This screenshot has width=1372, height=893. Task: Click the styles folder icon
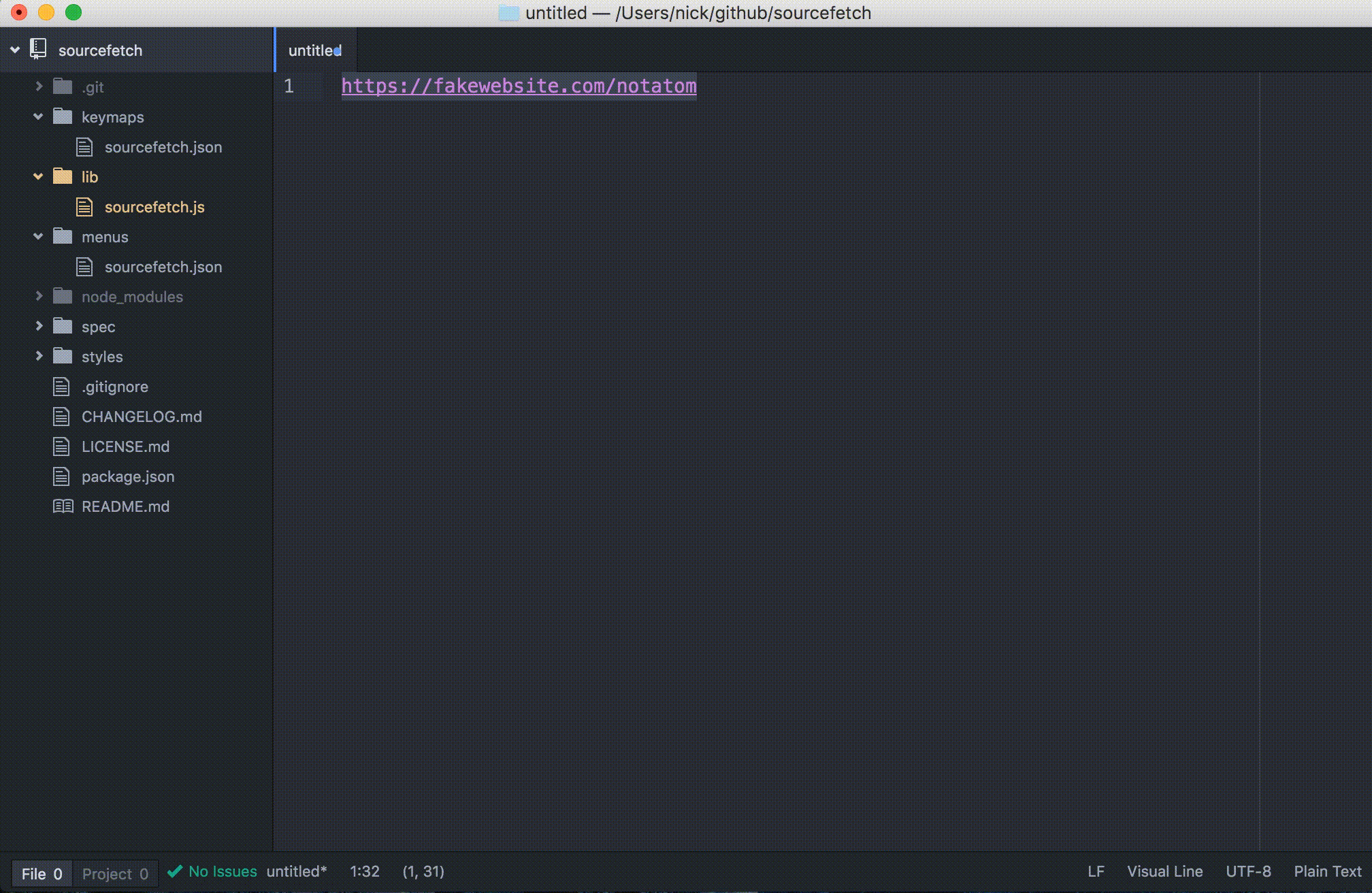click(x=63, y=356)
